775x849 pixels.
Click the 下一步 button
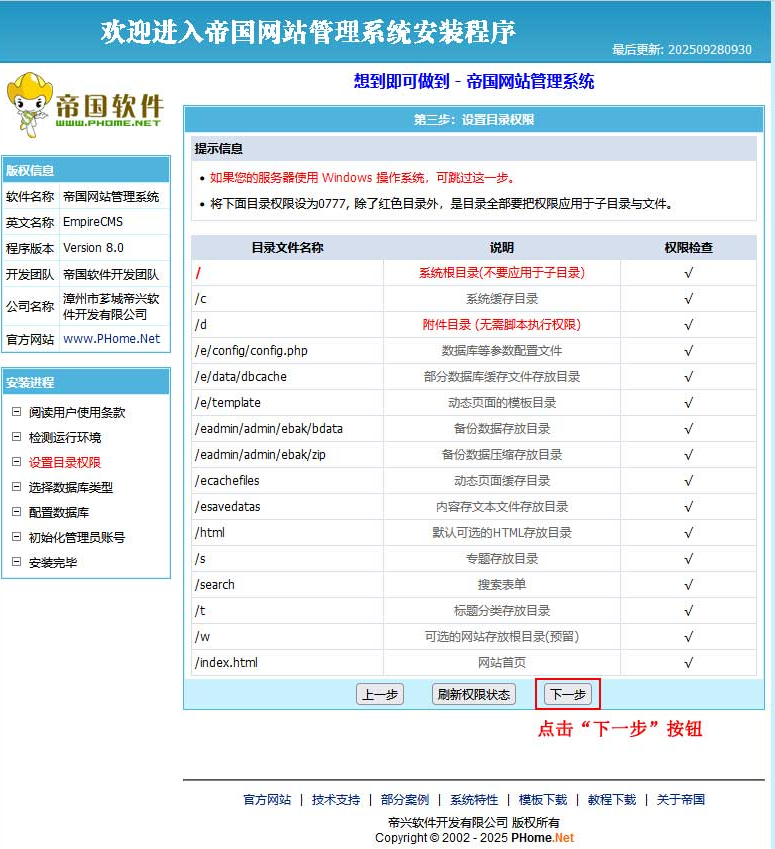coord(568,694)
